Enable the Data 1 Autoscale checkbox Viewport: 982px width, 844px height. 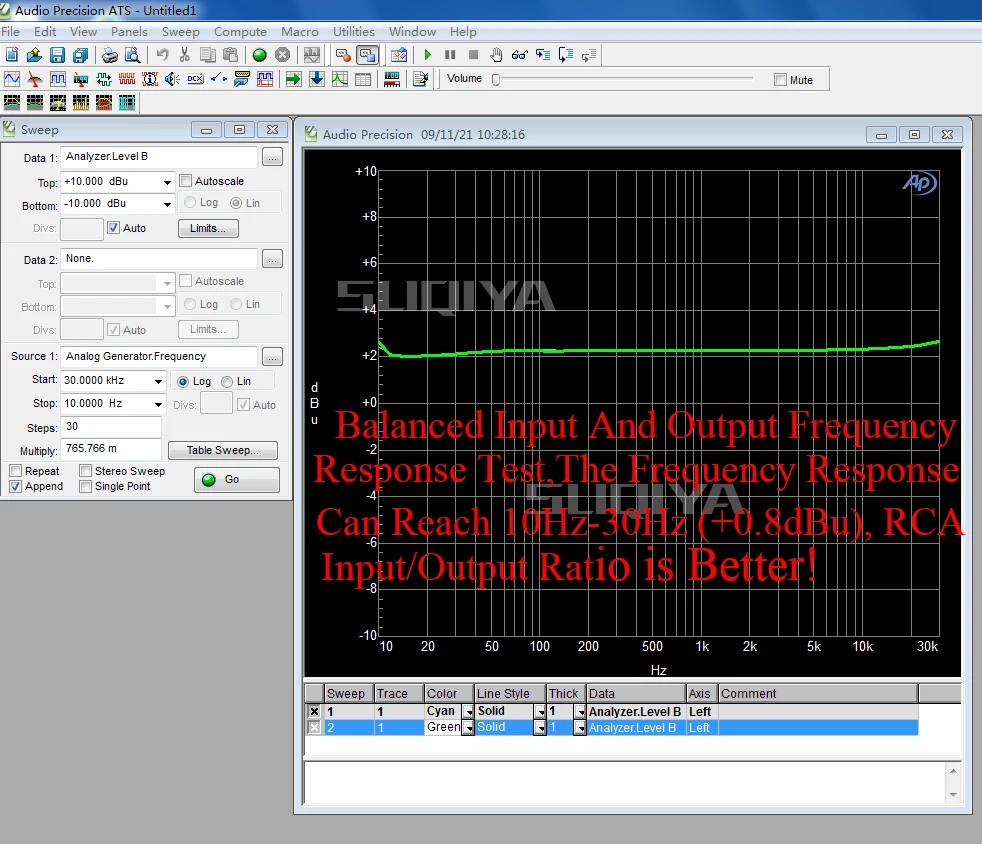tap(186, 181)
